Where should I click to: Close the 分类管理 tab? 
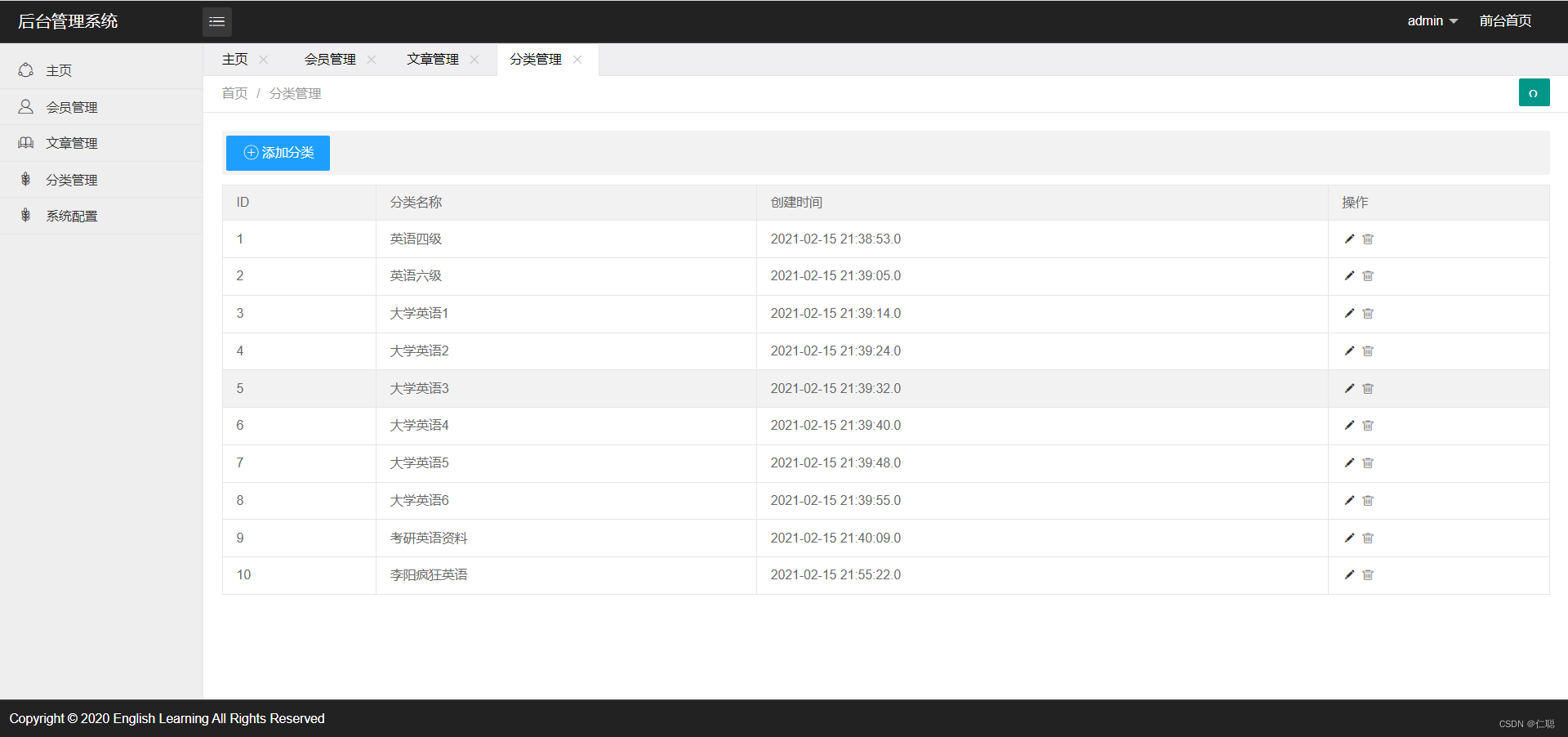tap(577, 60)
